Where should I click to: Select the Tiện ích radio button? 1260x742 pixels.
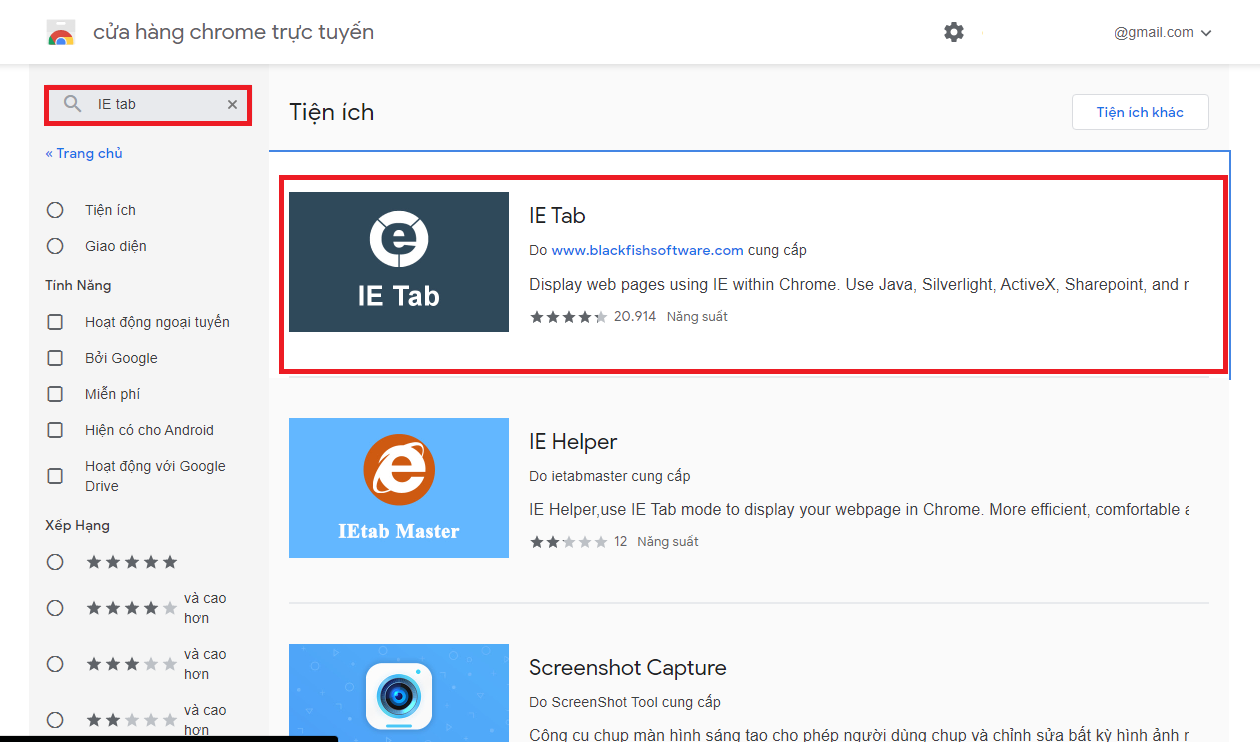(x=55, y=210)
